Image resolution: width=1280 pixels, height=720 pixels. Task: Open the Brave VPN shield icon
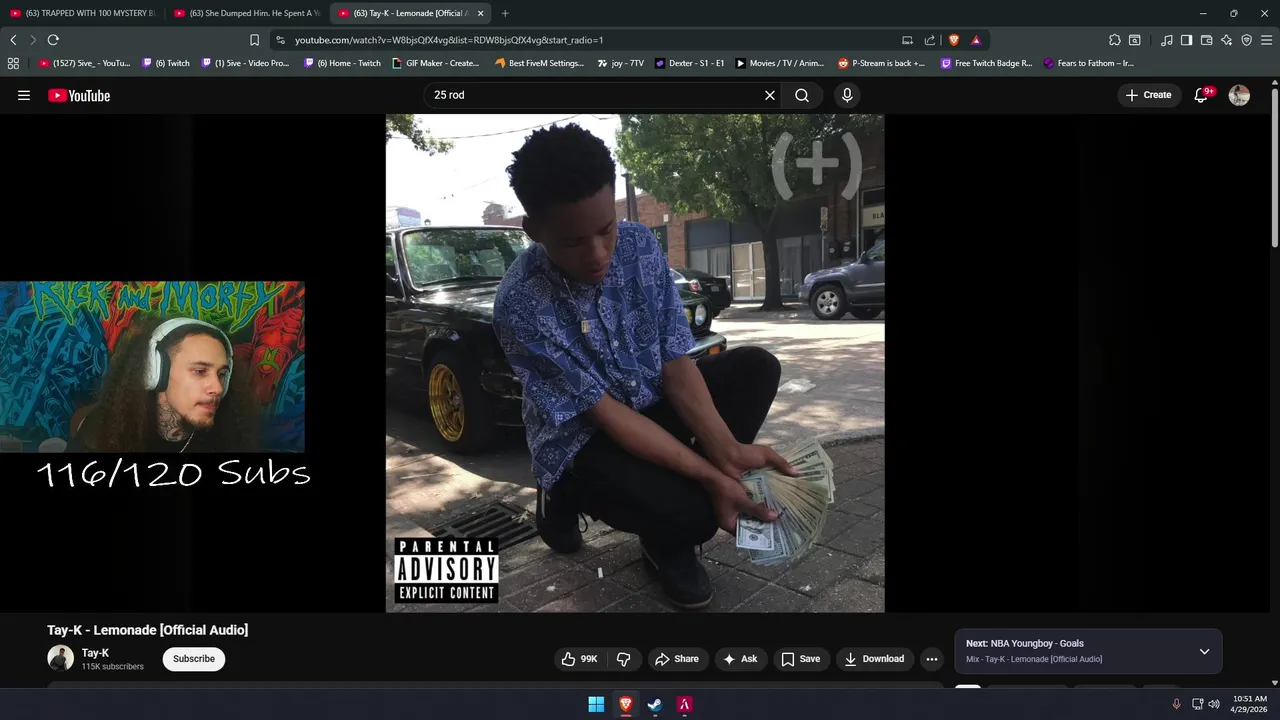1247,40
